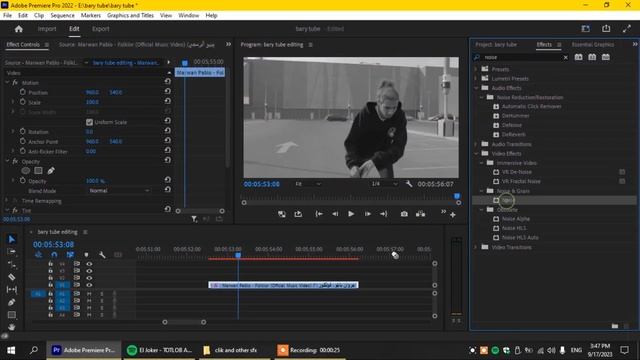
Task: Toggle animation stopwatch for Position
Action: tap(22, 92)
